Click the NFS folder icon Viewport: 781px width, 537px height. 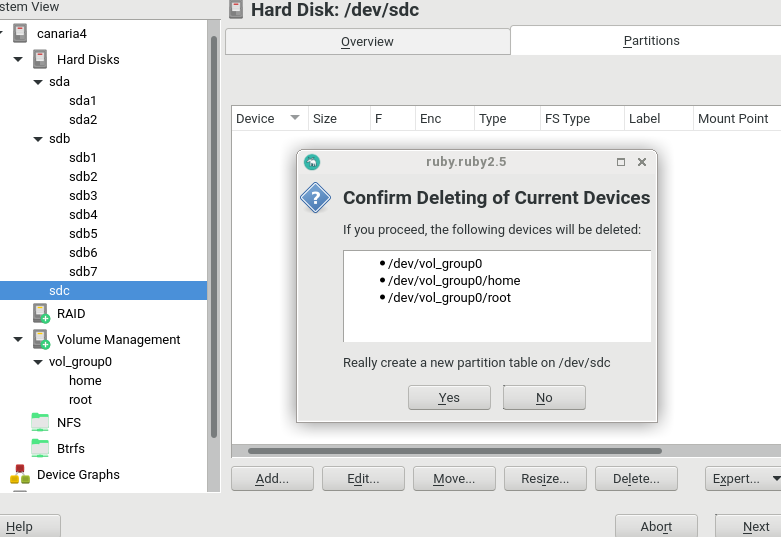pos(40,422)
